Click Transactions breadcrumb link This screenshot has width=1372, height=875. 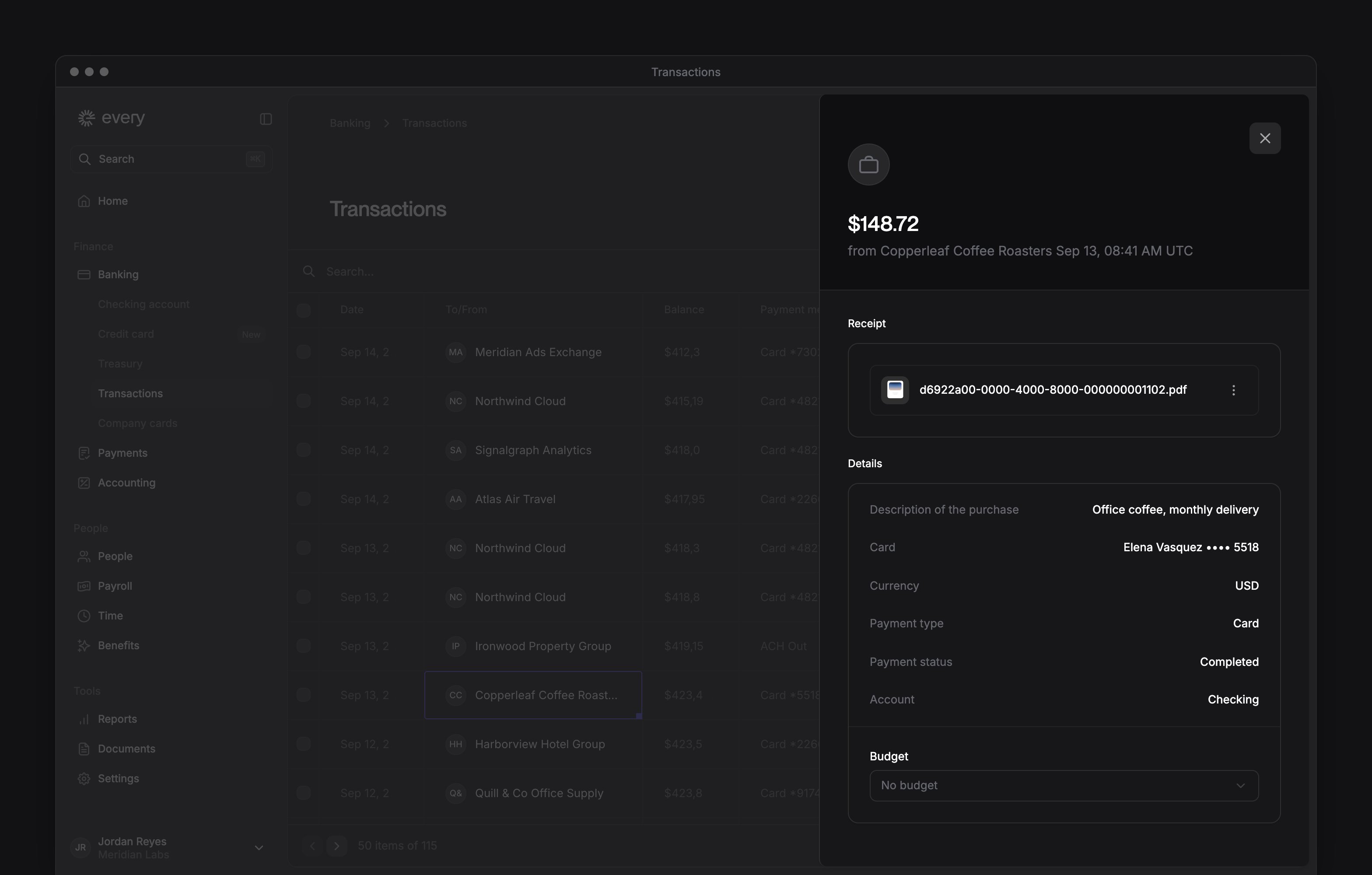[x=434, y=123]
